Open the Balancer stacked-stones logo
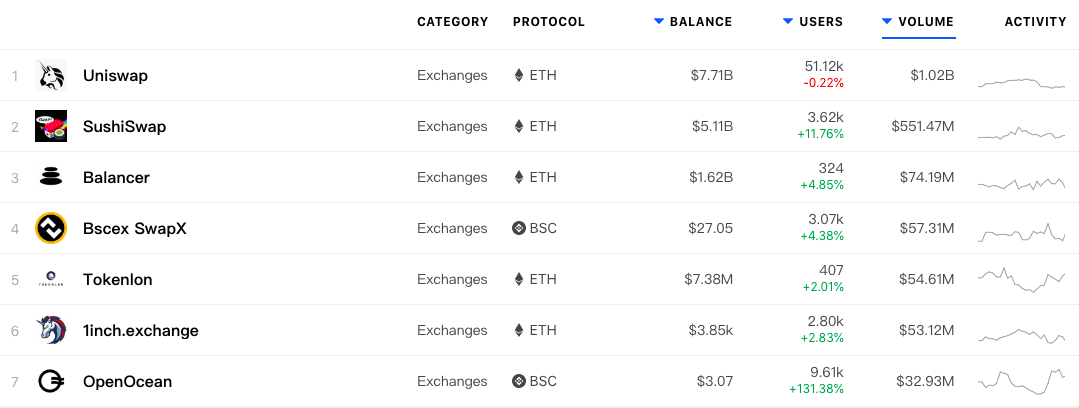Image resolution: width=1079 pixels, height=408 pixels. pyautogui.click(x=51, y=177)
